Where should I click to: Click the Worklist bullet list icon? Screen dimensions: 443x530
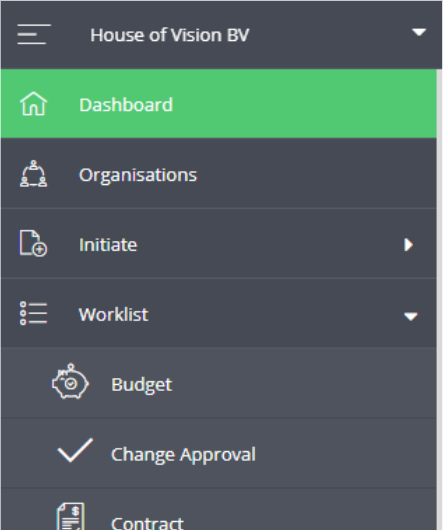click(x=33, y=313)
